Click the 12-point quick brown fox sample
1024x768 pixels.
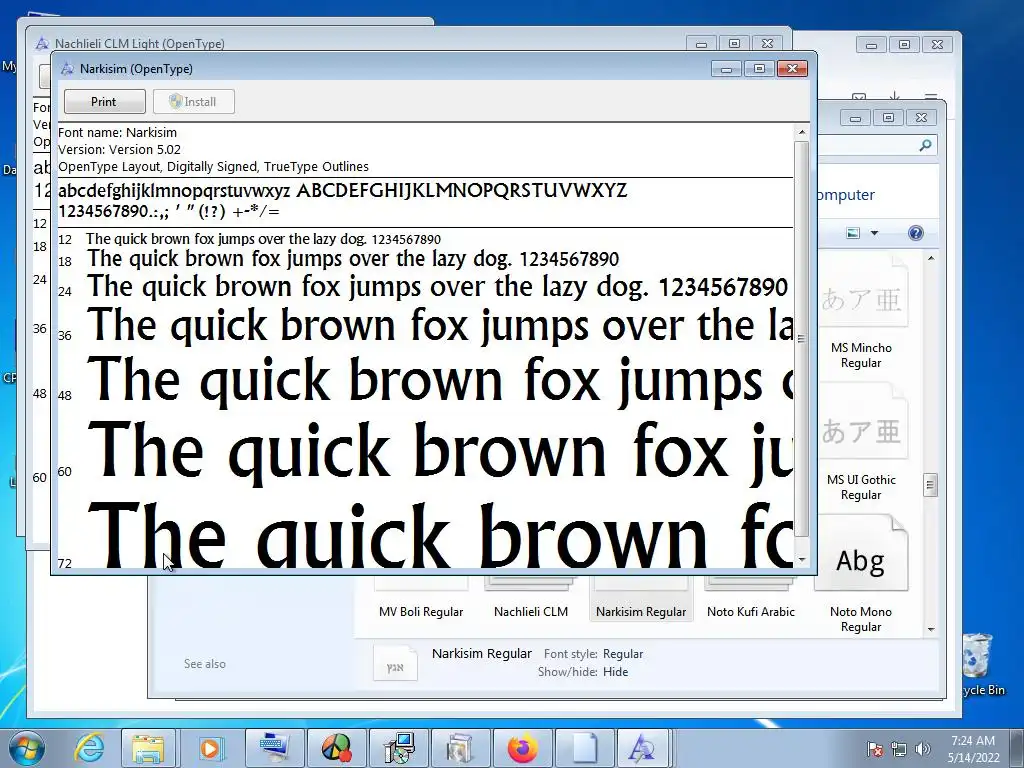pyautogui.click(x=263, y=239)
